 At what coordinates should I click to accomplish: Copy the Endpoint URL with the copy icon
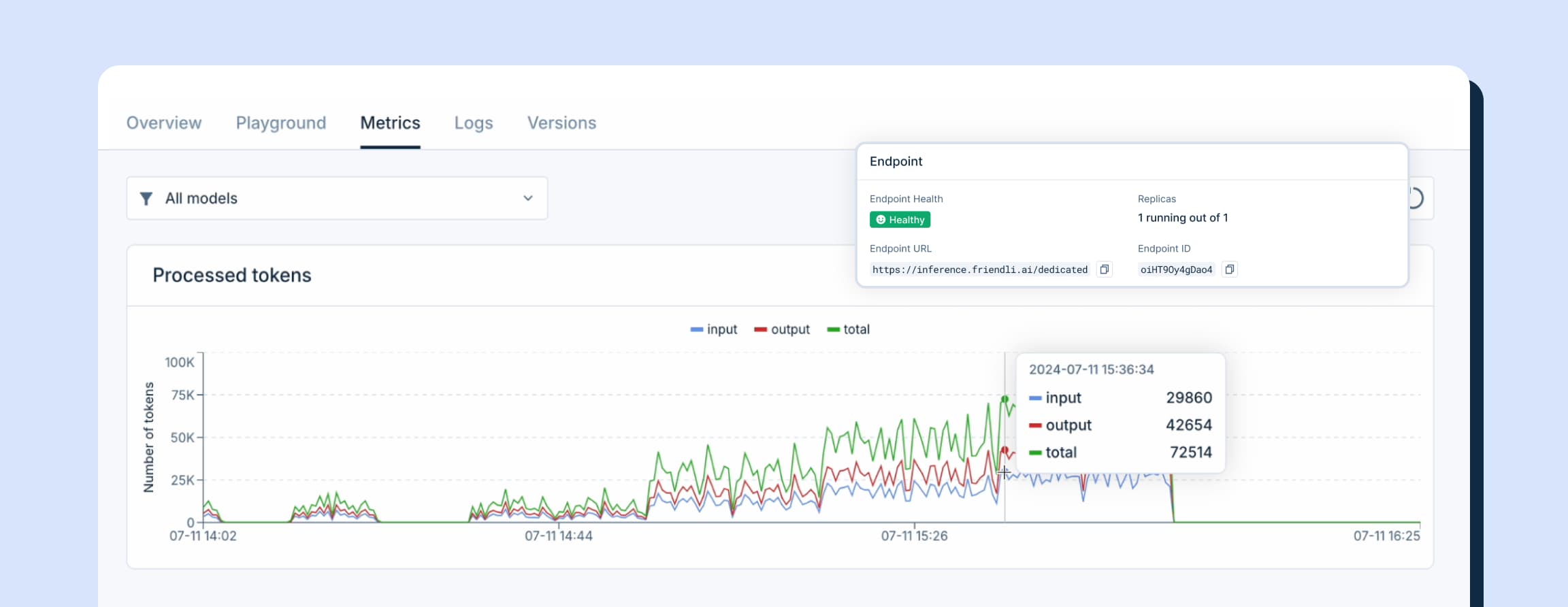[x=1104, y=269]
